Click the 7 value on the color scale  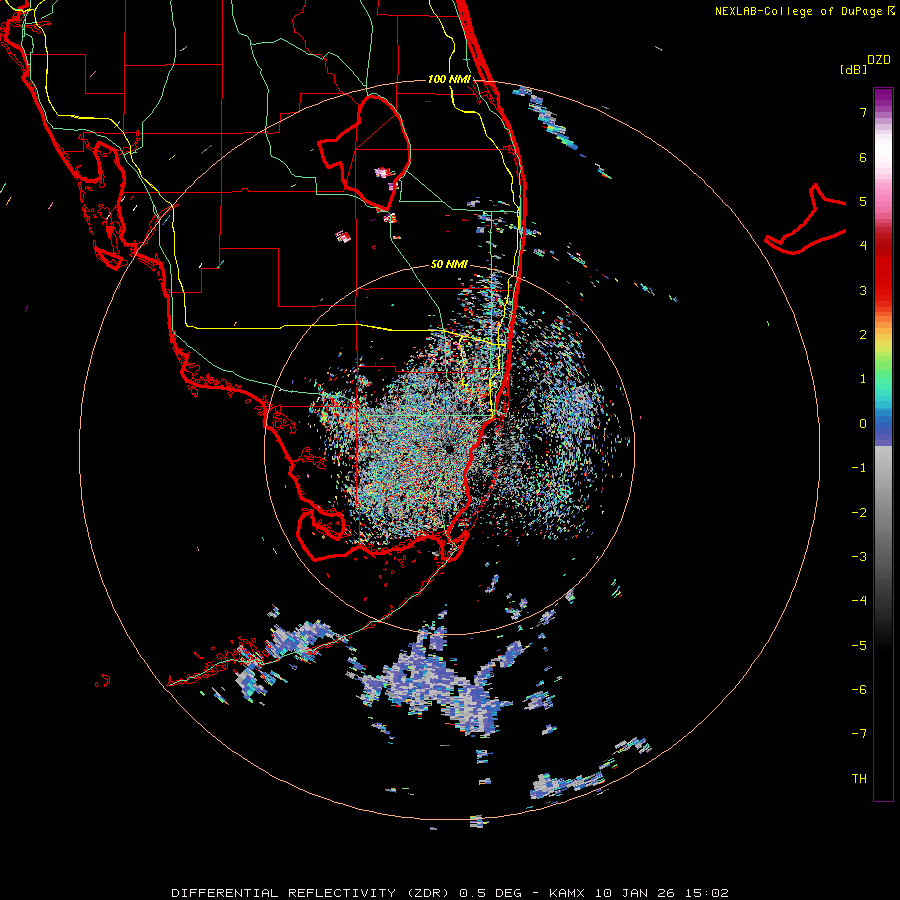(x=863, y=112)
